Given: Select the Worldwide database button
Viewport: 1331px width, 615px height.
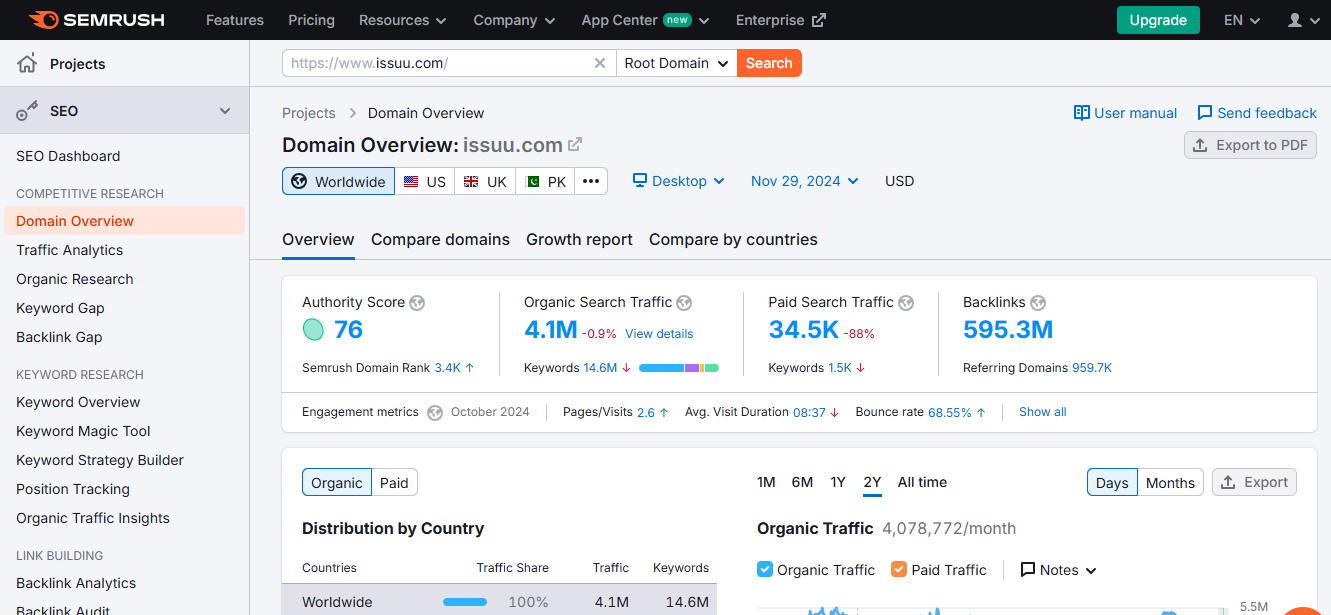Looking at the screenshot, I should pyautogui.click(x=339, y=181).
